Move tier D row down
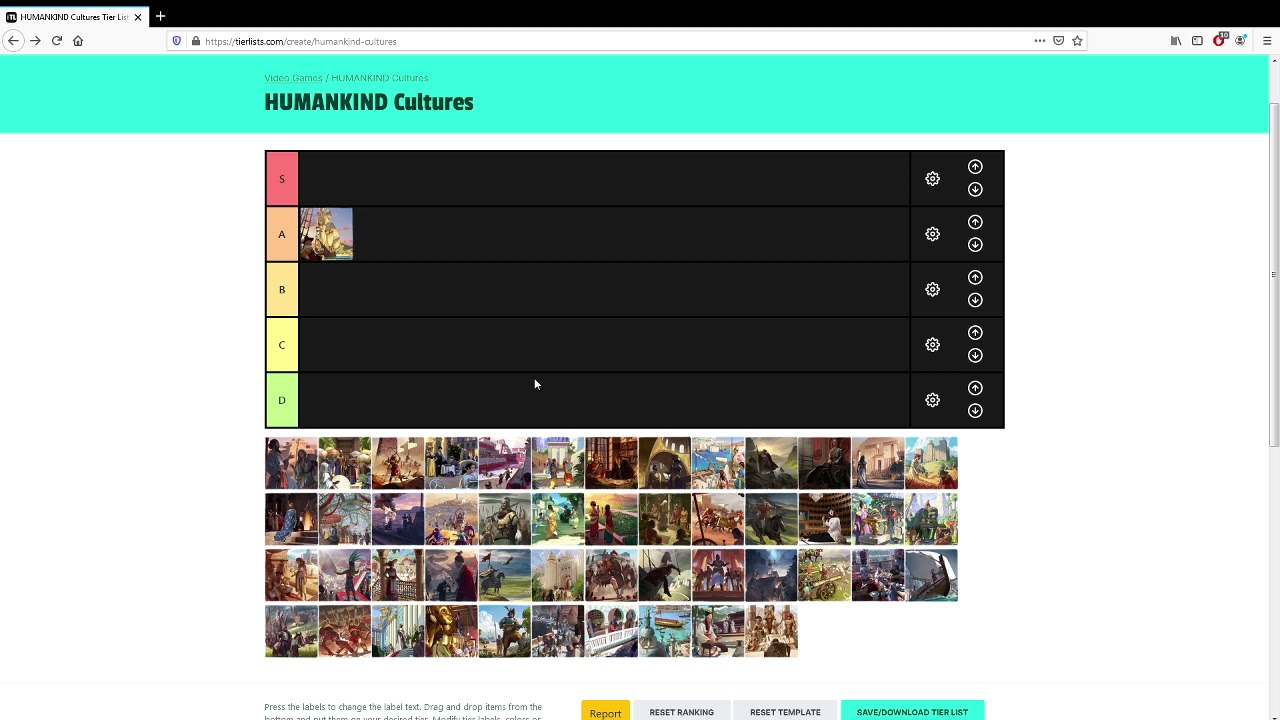The image size is (1280, 720). coord(975,411)
